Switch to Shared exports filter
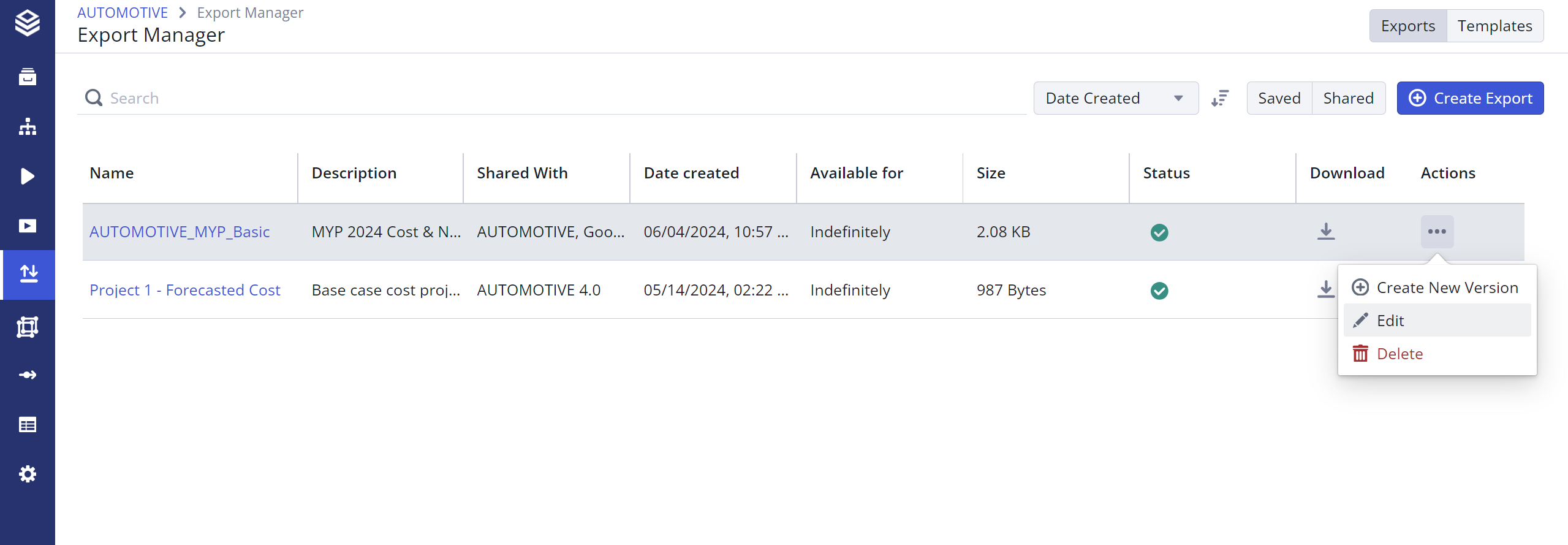This screenshot has height=545, width=1568. pyautogui.click(x=1348, y=98)
